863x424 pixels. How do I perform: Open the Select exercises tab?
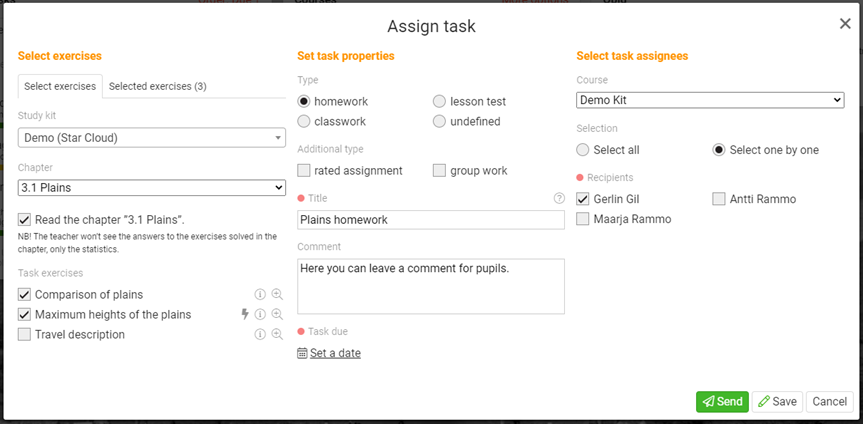(60, 87)
